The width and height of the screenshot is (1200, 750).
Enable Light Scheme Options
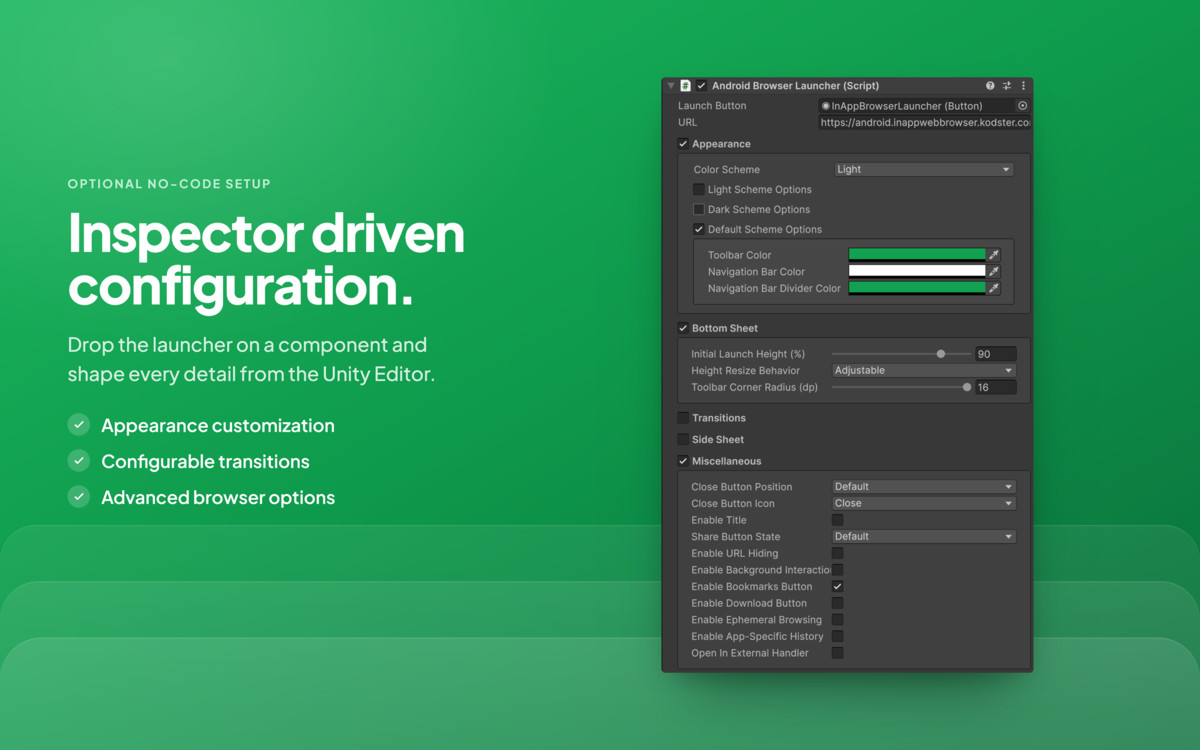pyautogui.click(x=699, y=189)
